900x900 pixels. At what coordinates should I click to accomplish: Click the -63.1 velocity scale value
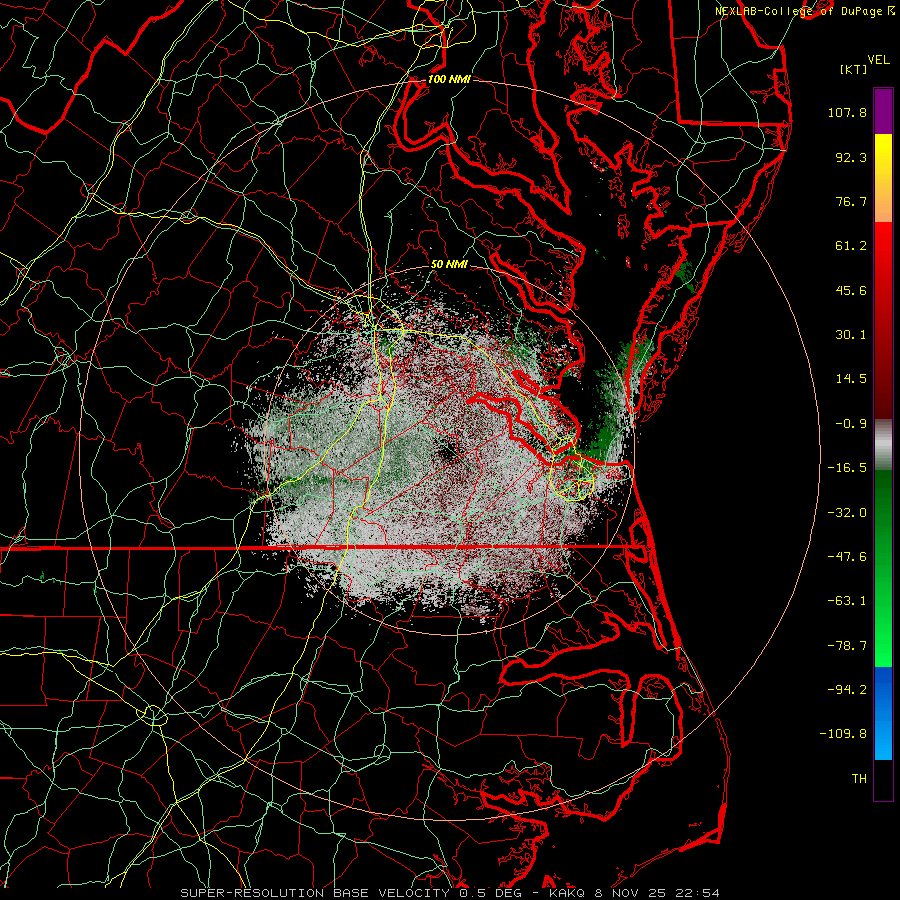(847, 601)
